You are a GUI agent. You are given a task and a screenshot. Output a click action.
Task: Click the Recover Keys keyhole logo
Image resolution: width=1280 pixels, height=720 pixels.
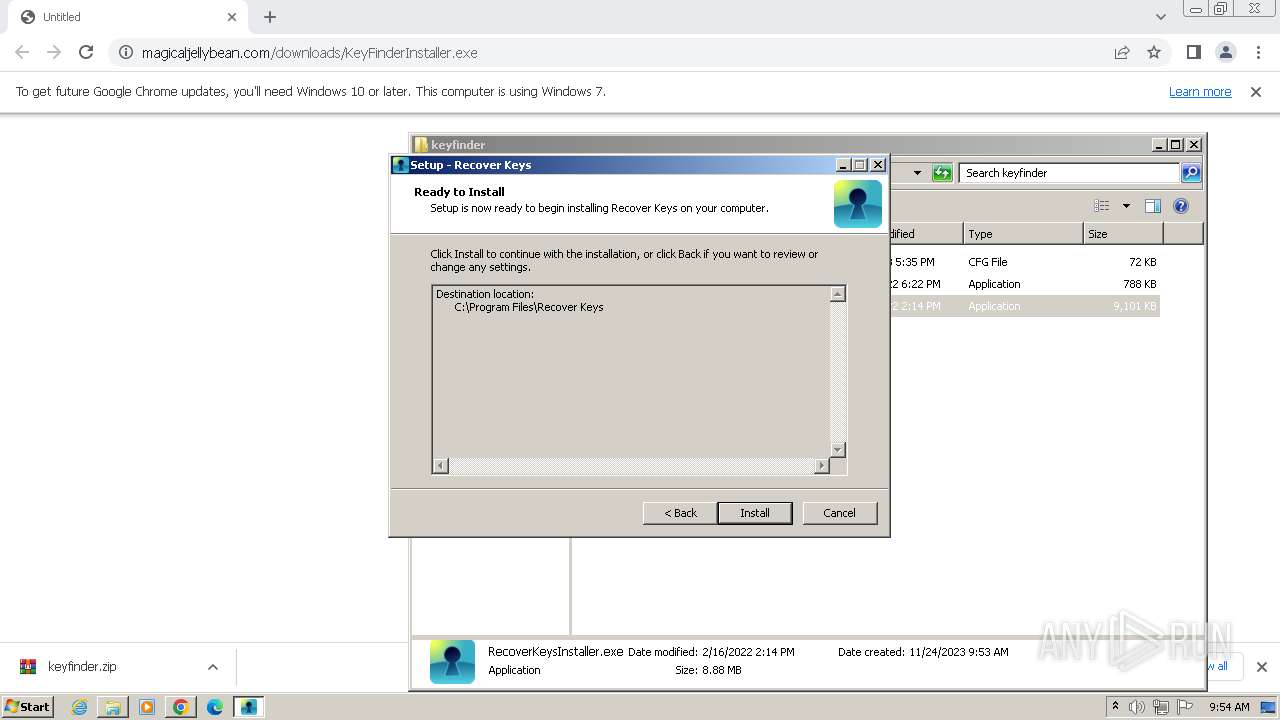point(858,204)
